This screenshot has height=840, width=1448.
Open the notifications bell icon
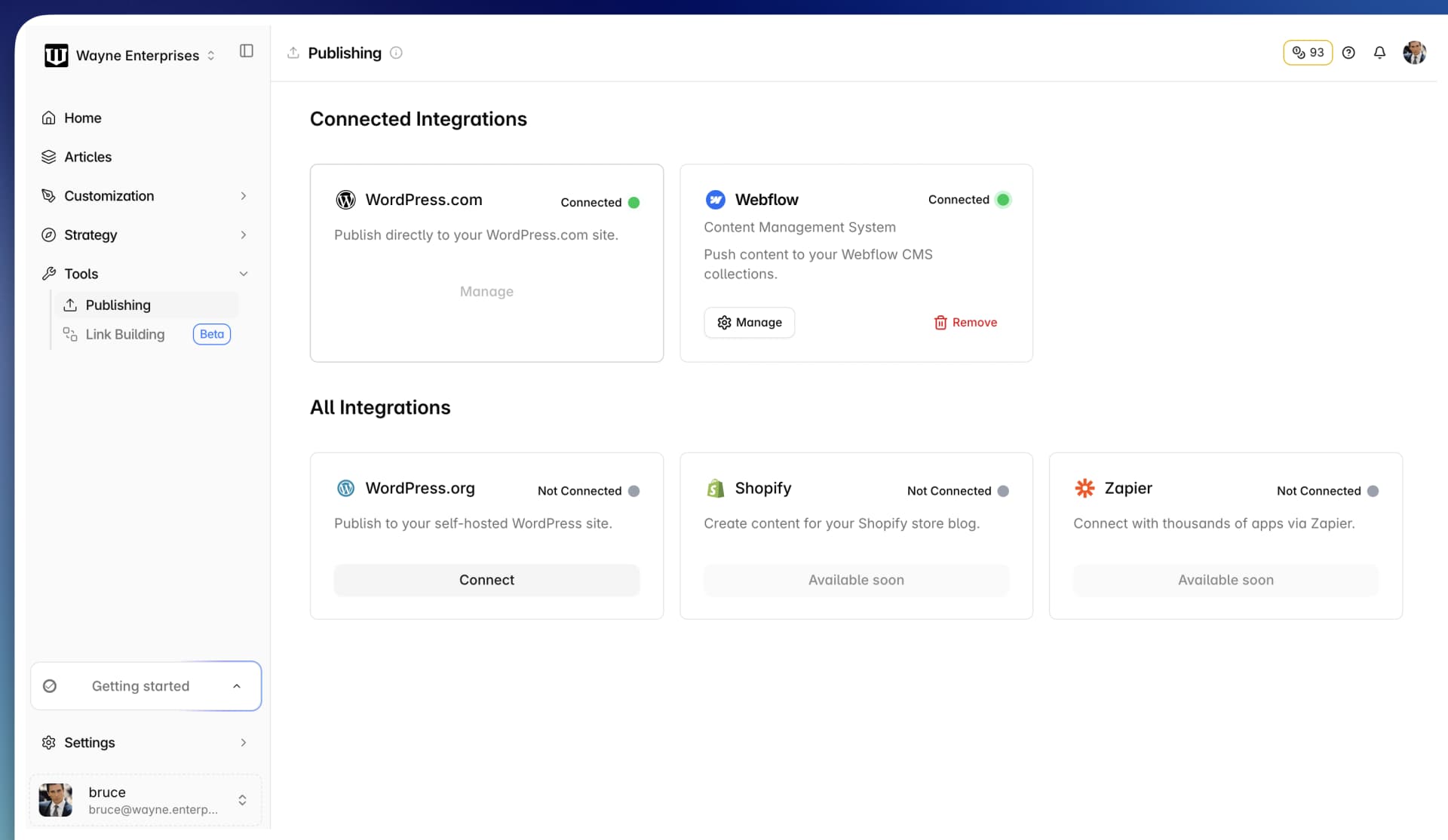pyautogui.click(x=1379, y=53)
